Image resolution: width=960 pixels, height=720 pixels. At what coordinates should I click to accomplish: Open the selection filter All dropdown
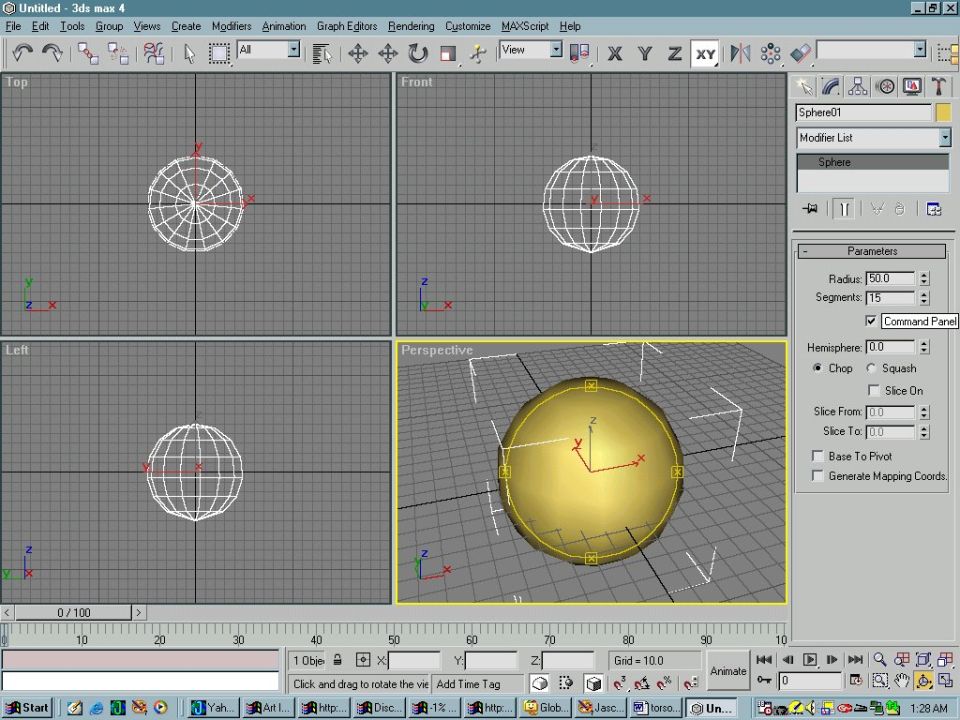(269, 50)
